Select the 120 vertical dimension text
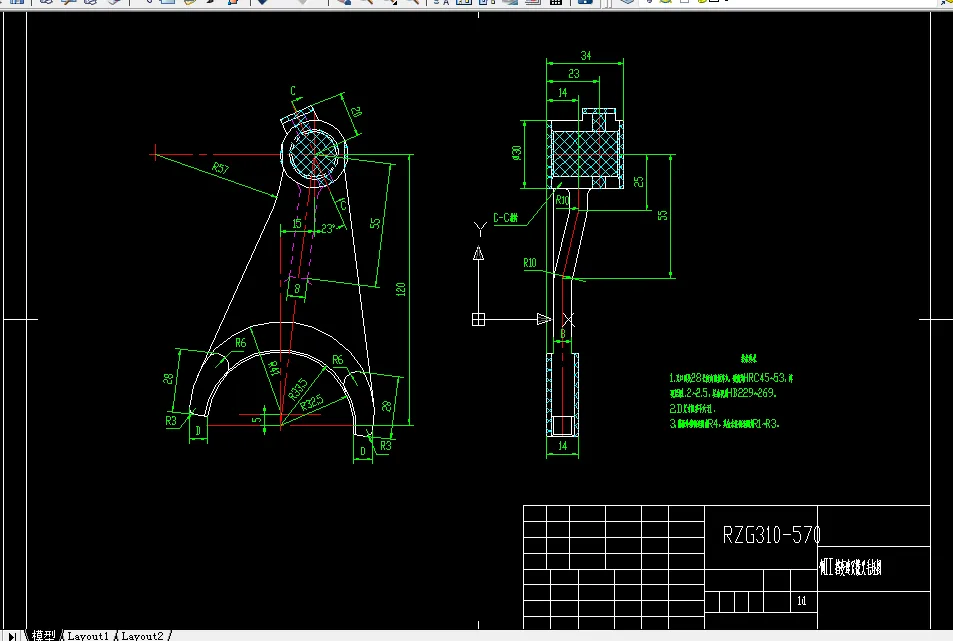Viewport: 953px width, 641px height. click(401, 289)
